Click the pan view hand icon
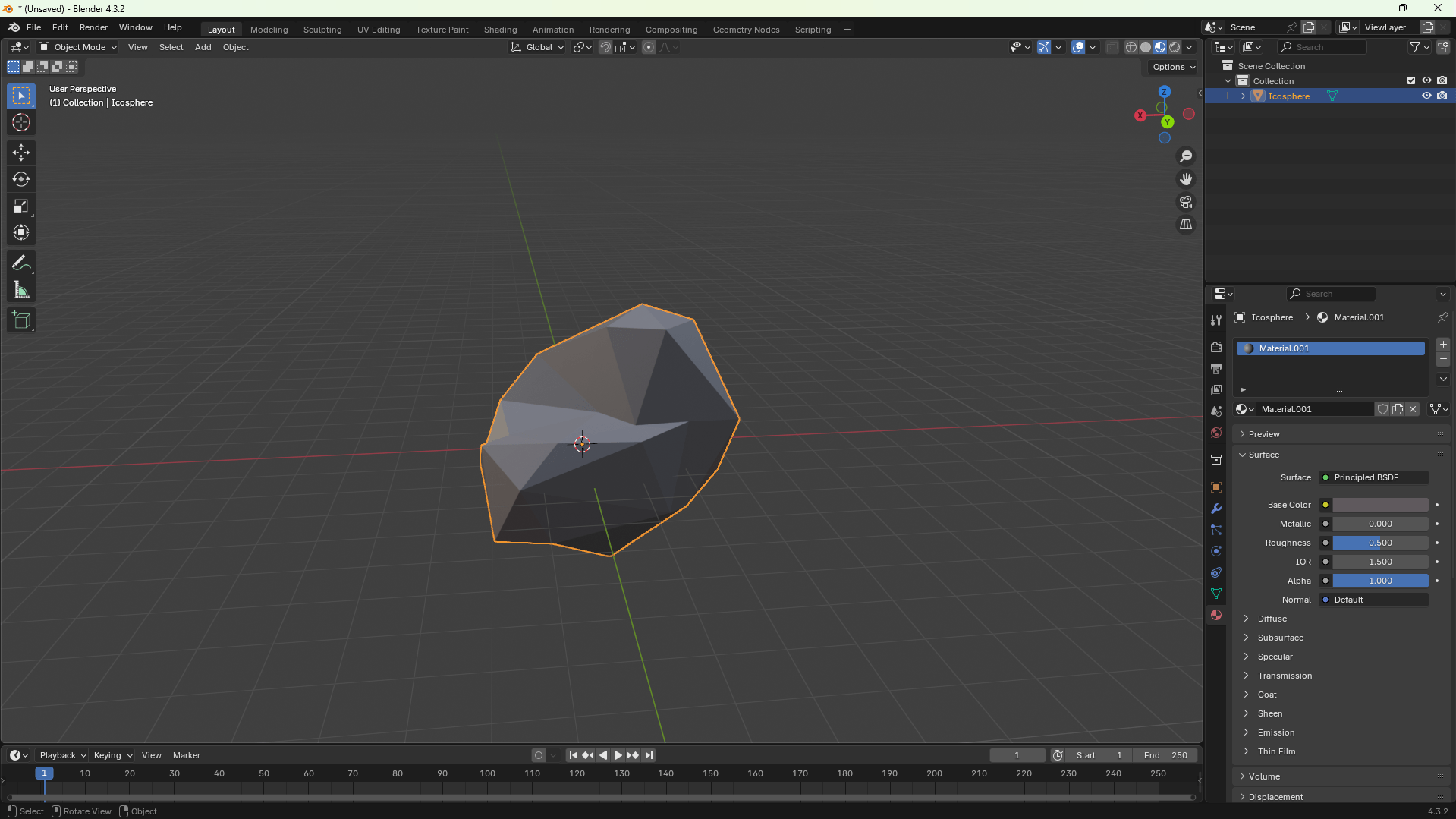 [x=1186, y=179]
